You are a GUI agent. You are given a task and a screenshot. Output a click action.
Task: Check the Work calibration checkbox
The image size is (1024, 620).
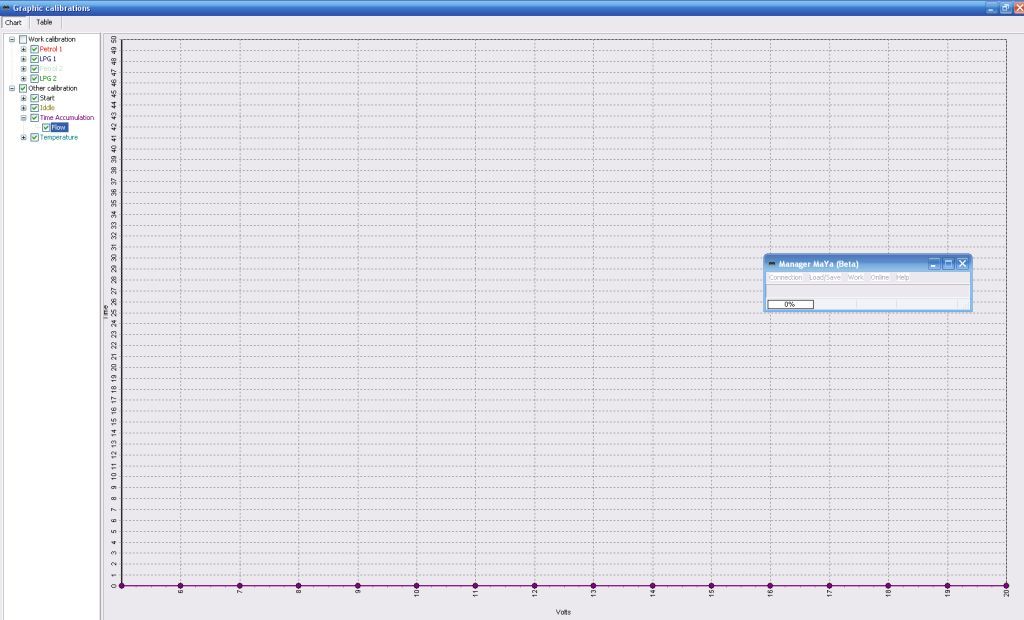click(23, 39)
